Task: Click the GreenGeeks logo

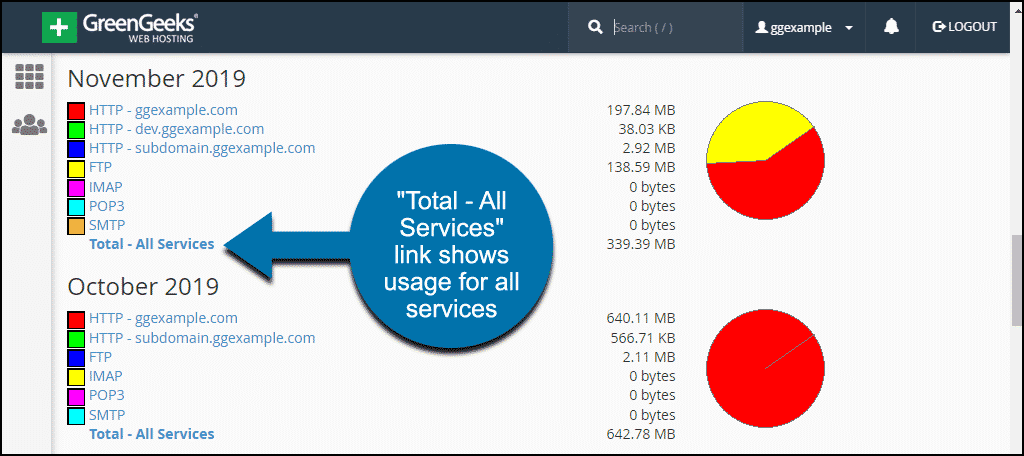Action: 120,27
